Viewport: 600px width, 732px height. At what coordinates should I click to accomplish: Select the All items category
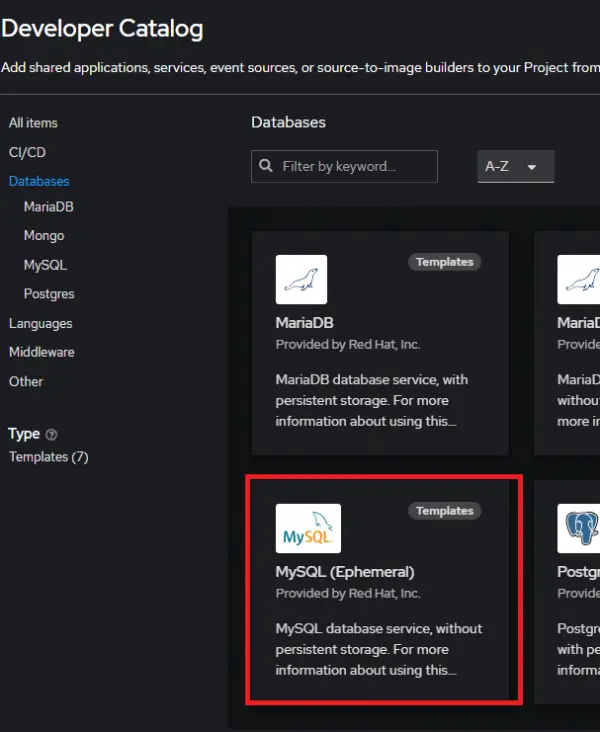[33, 123]
